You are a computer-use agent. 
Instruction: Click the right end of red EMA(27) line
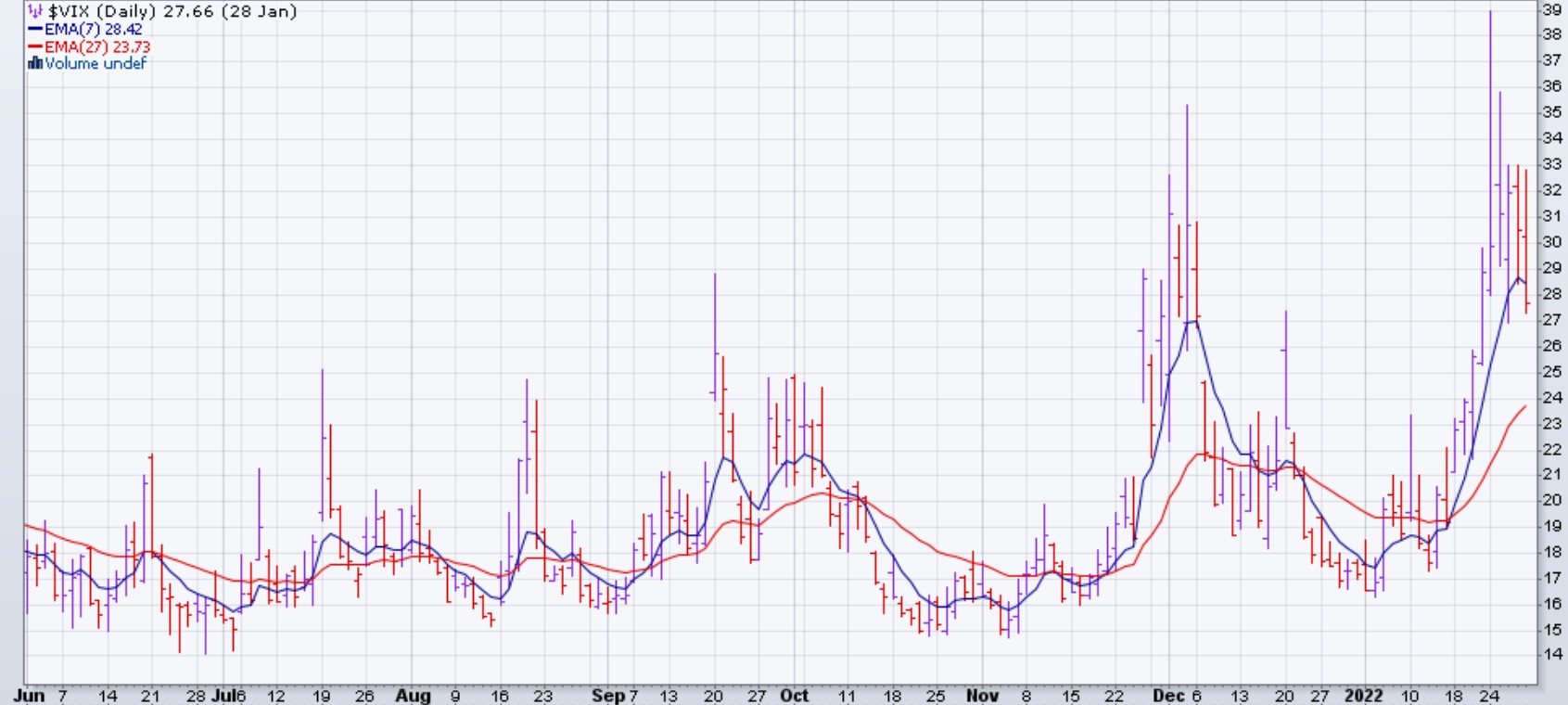1524,406
